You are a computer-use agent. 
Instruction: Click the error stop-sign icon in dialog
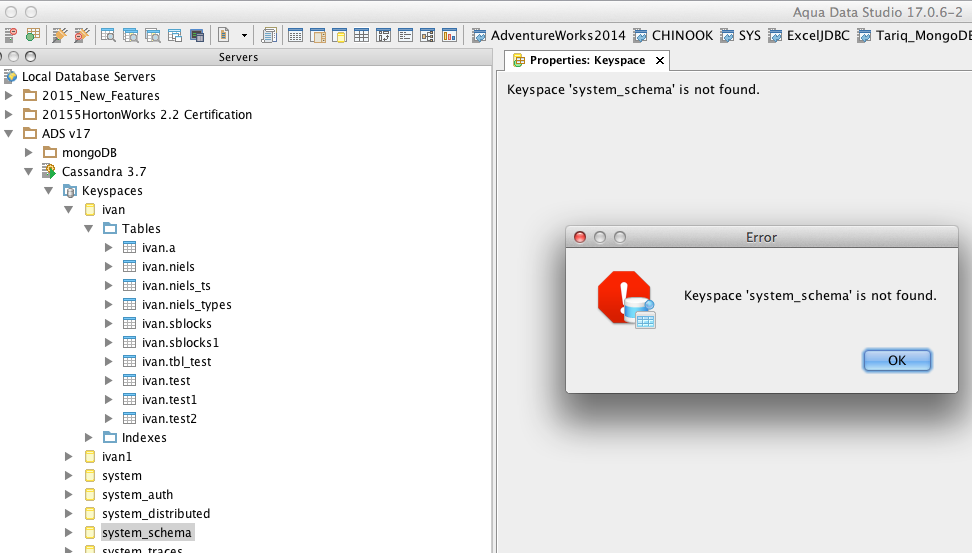626,299
